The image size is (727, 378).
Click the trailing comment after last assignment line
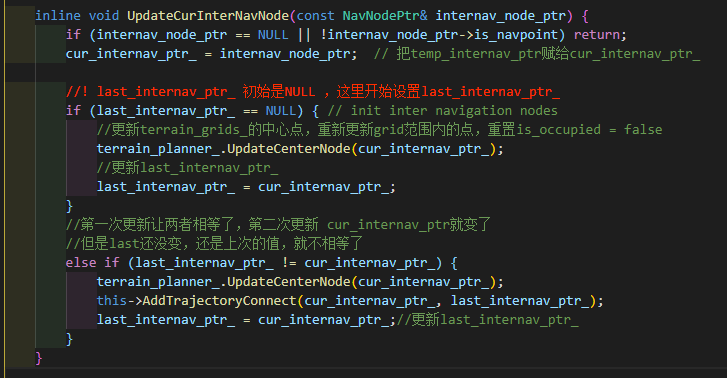[x=488, y=320]
